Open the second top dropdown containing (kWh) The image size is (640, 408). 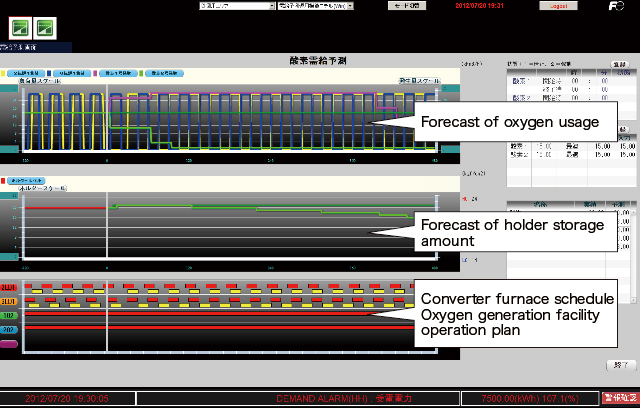point(316,6)
